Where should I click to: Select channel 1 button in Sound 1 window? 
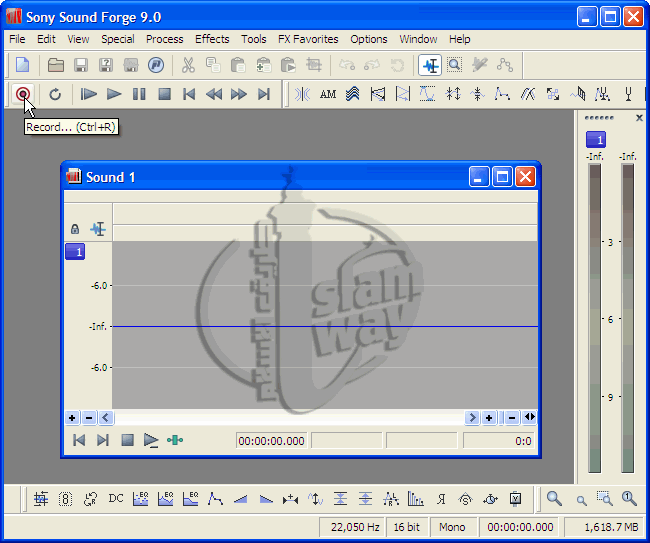[x=75, y=252]
